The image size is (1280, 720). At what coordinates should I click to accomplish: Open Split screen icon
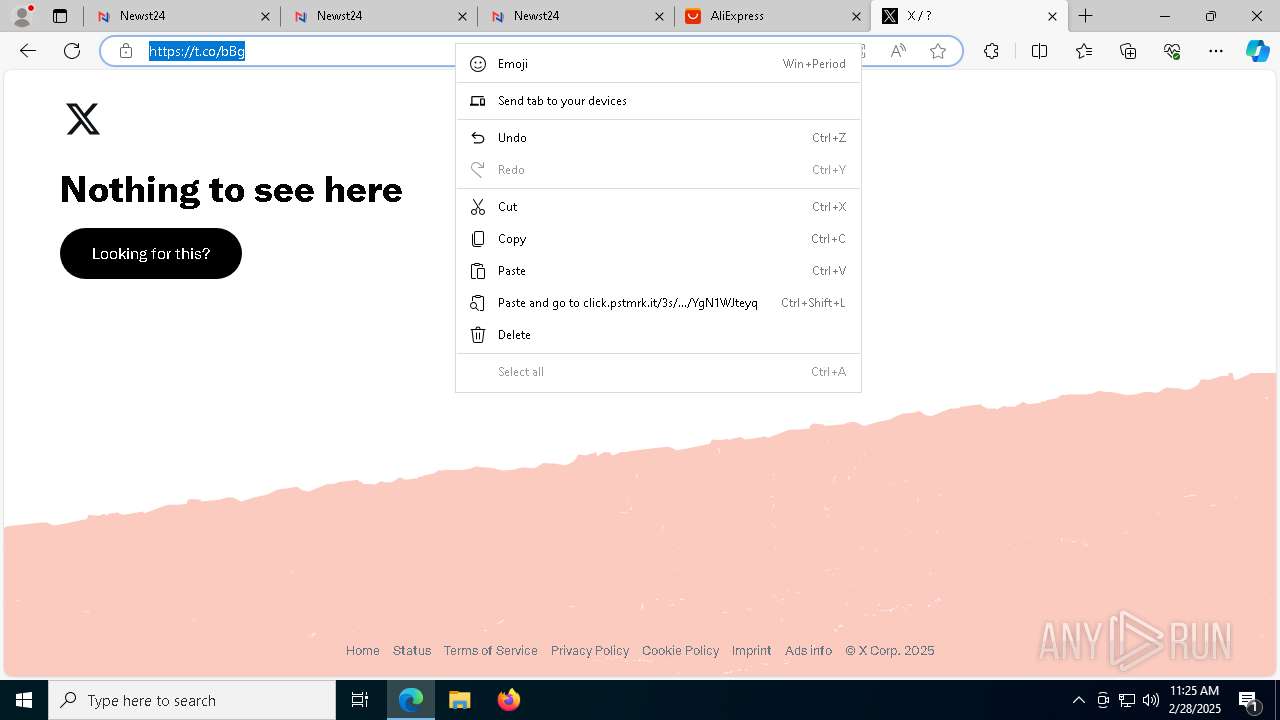tap(1039, 51)
